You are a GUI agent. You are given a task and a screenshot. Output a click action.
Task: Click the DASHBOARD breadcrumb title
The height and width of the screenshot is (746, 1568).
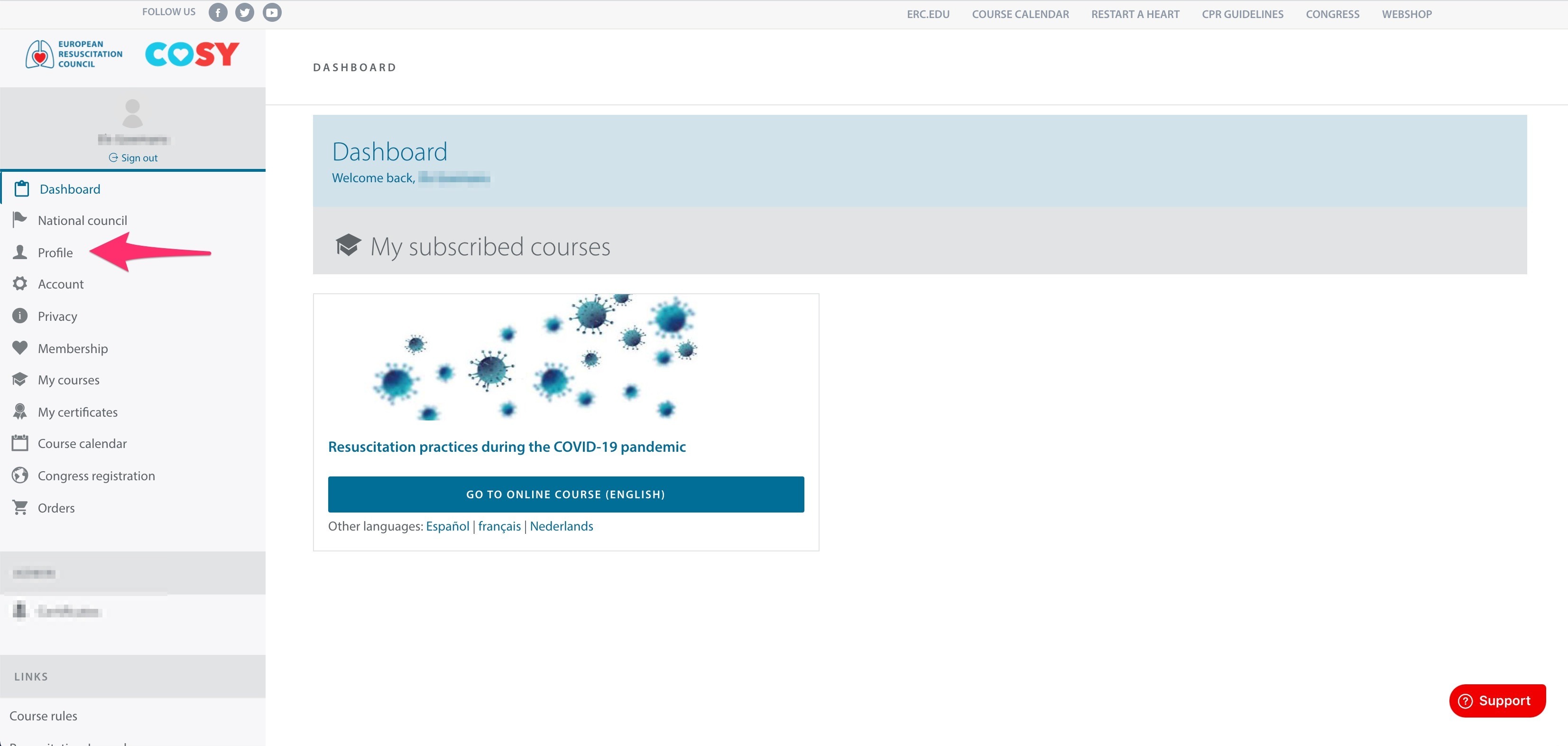(x=354, y=67)
